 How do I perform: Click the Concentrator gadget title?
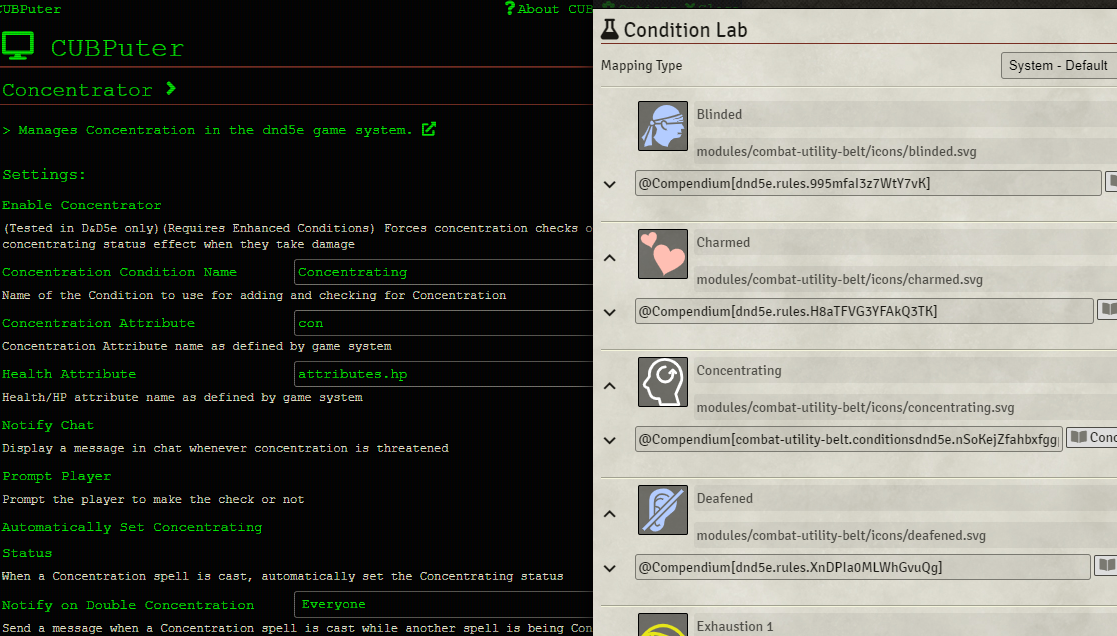tap(77, 90)
